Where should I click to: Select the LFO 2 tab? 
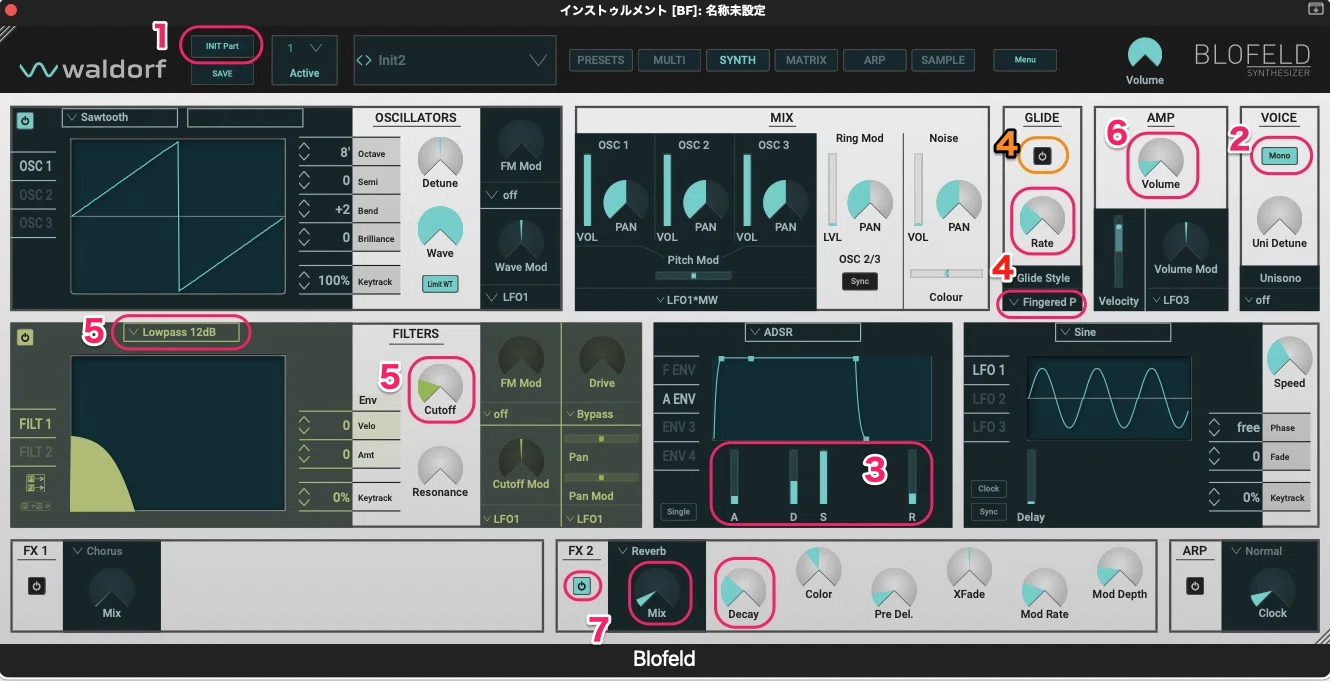coord(989,399)
